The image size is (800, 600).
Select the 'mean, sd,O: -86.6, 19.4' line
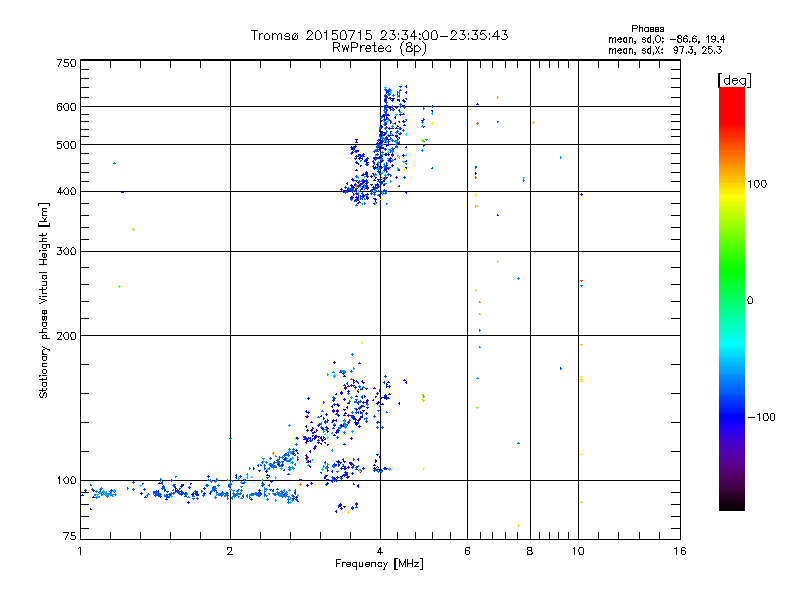[x=666, y=39]
